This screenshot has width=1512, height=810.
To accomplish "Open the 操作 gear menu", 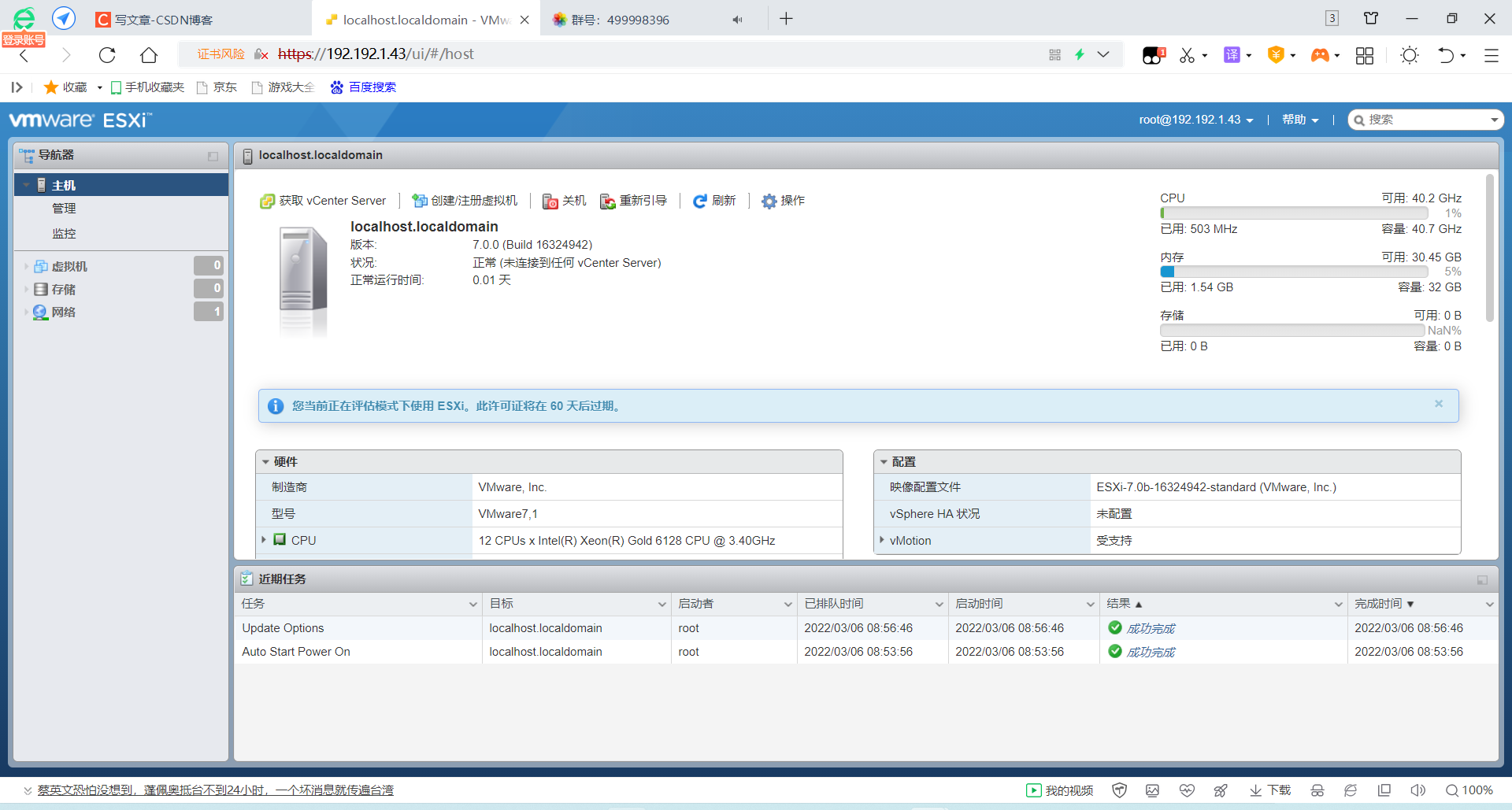I will [x=783, y=201].
